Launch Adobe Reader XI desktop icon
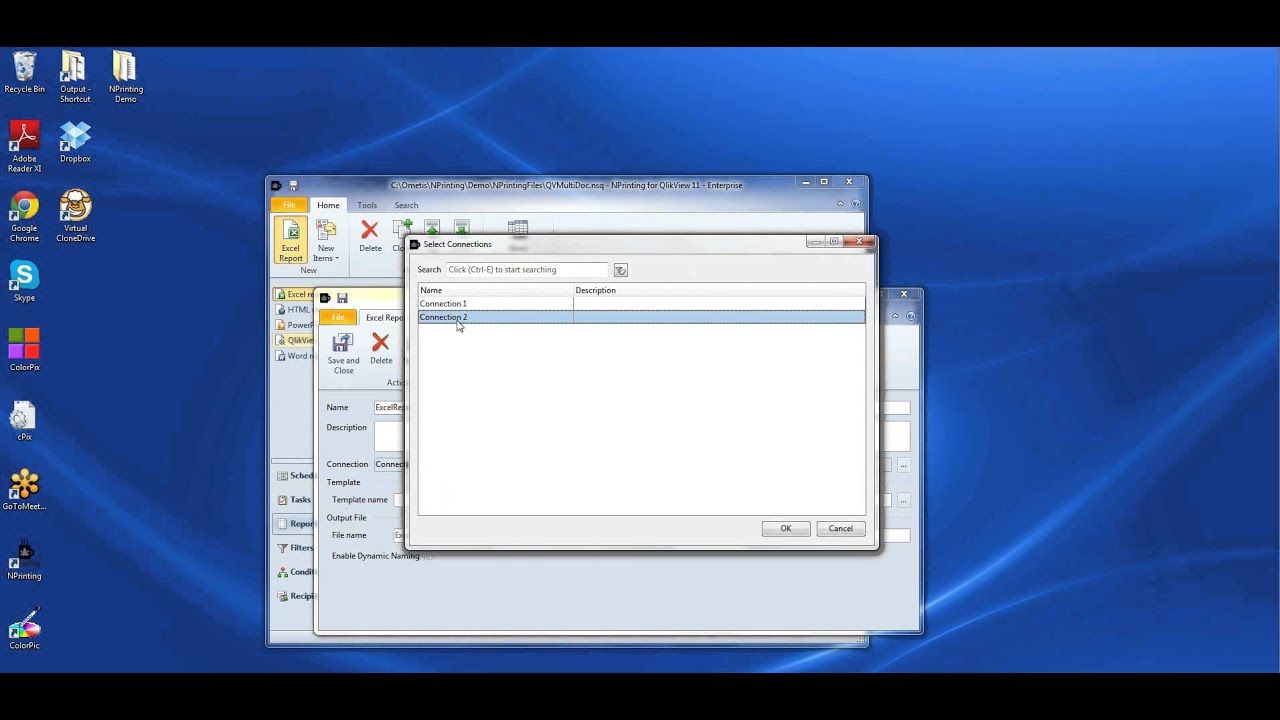This screenshot has width=1280, height=720. (24, 147)
